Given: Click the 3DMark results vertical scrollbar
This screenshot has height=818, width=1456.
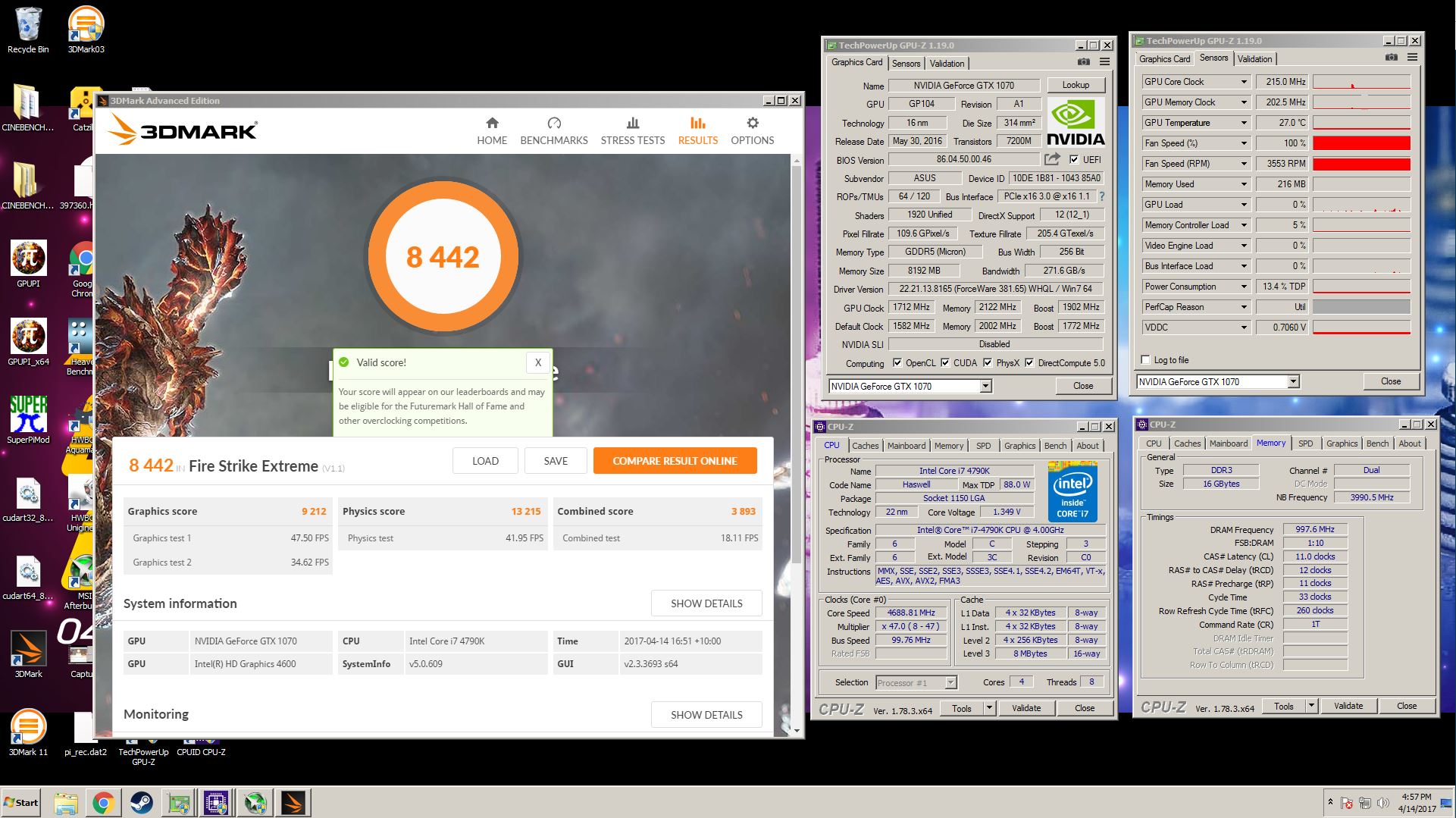Looking at the screenshot, I should [796, 364].
